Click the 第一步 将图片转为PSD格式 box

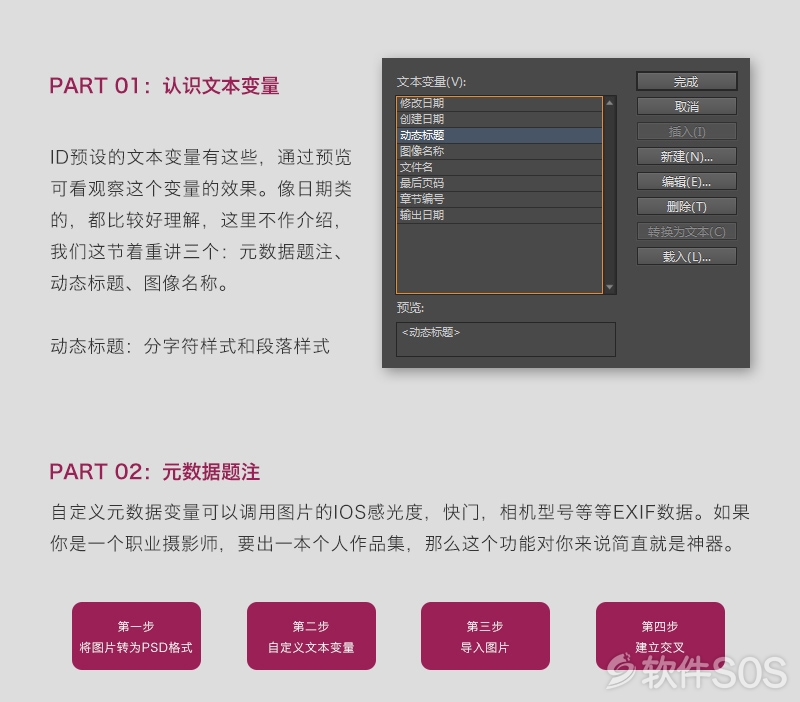click(136, 636)
